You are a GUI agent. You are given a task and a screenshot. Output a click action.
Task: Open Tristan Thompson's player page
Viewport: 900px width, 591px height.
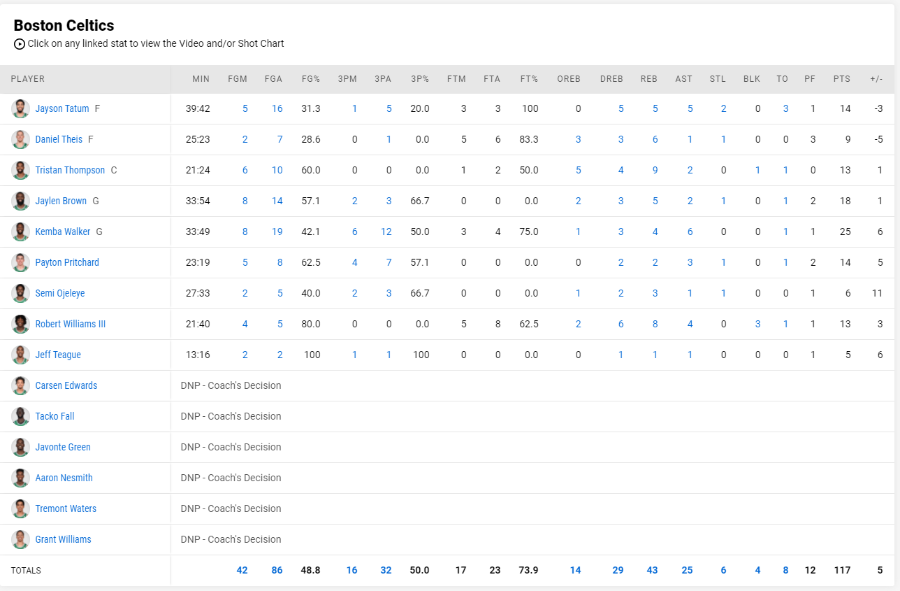point(70,170)
